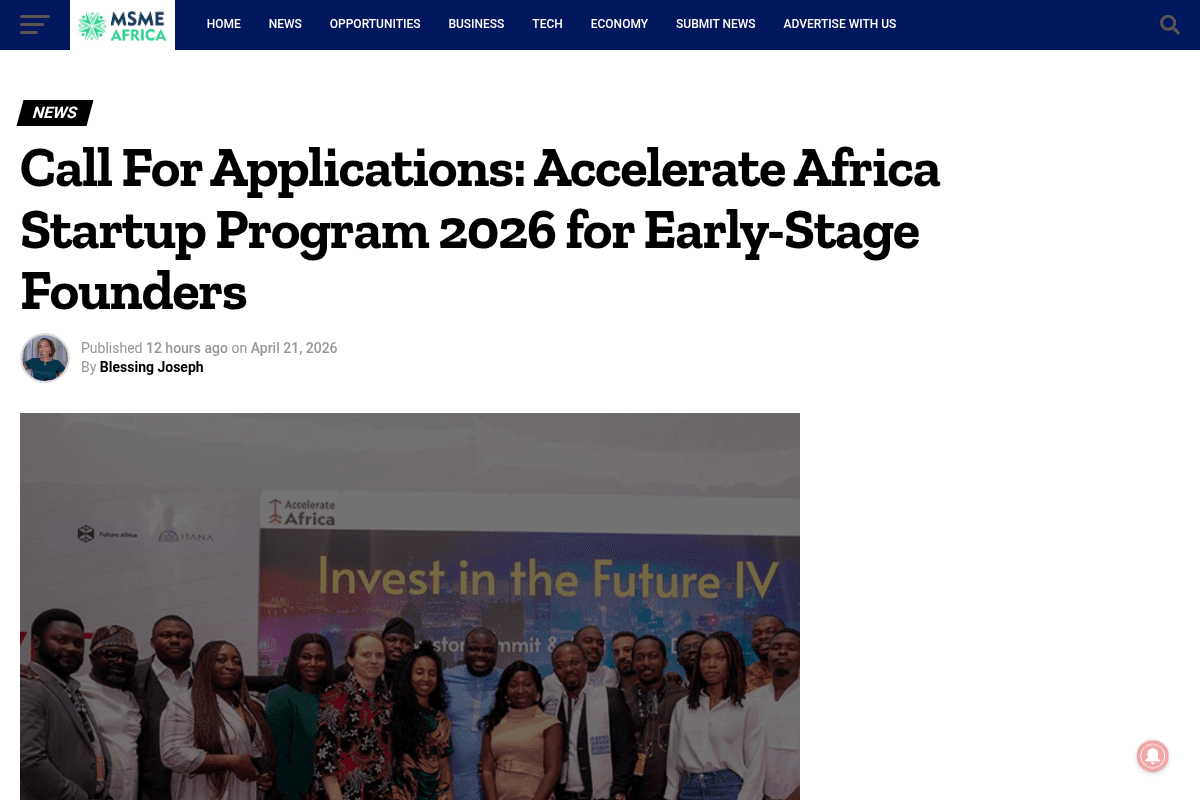Open the article headline link
The height and width of the screenshot is (800, 1200).
click(x=480, y=230)
